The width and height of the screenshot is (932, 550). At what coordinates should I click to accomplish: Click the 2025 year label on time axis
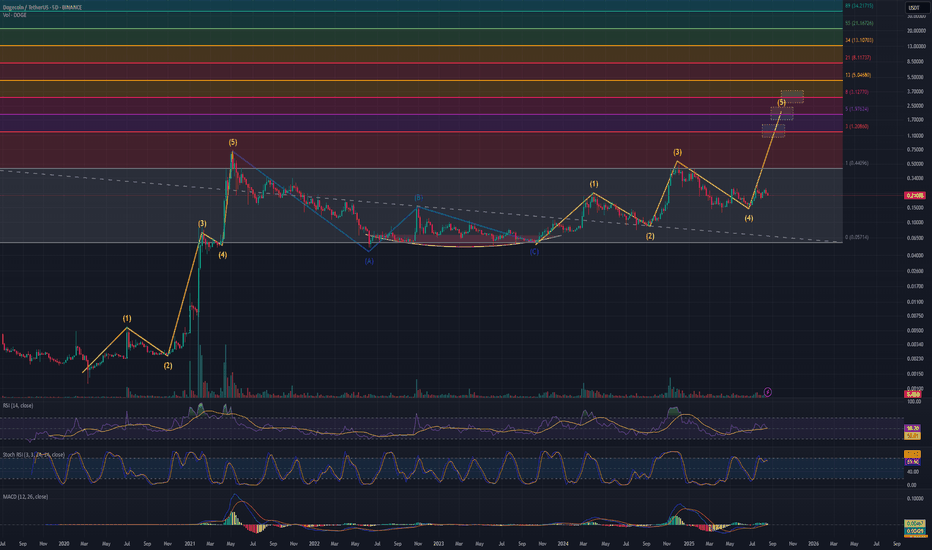pyautogui.click(x=689, y=543)
